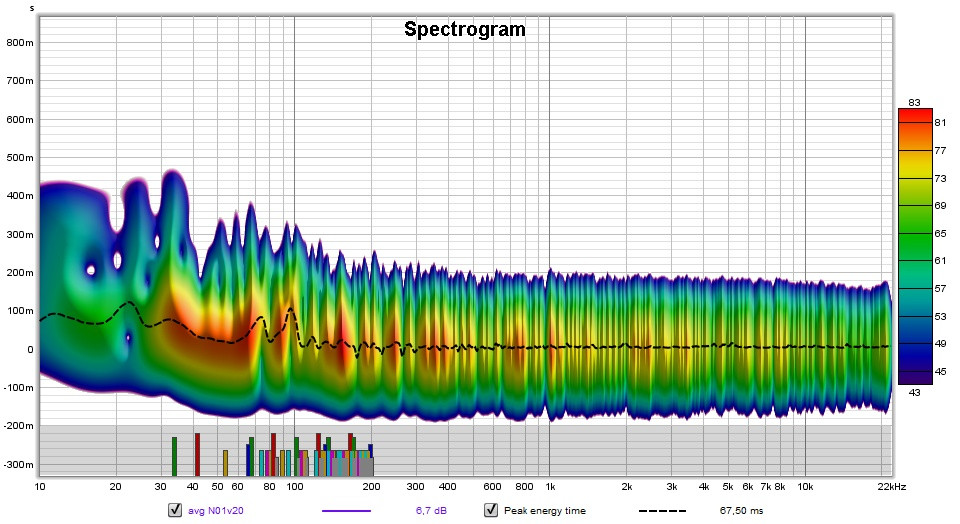Click the 43 minimum on color scale
Viewport: 960px width, 524px height.
pyautogui.click(x=914, y=392)
